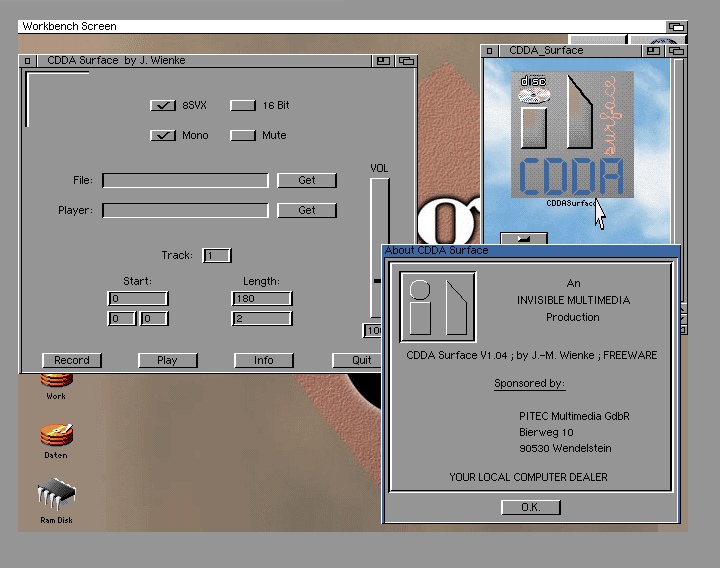The height and width of the screenshot is (568, 720).
Task: Select the Work disk icon
Action: click(x=56, y=381)
